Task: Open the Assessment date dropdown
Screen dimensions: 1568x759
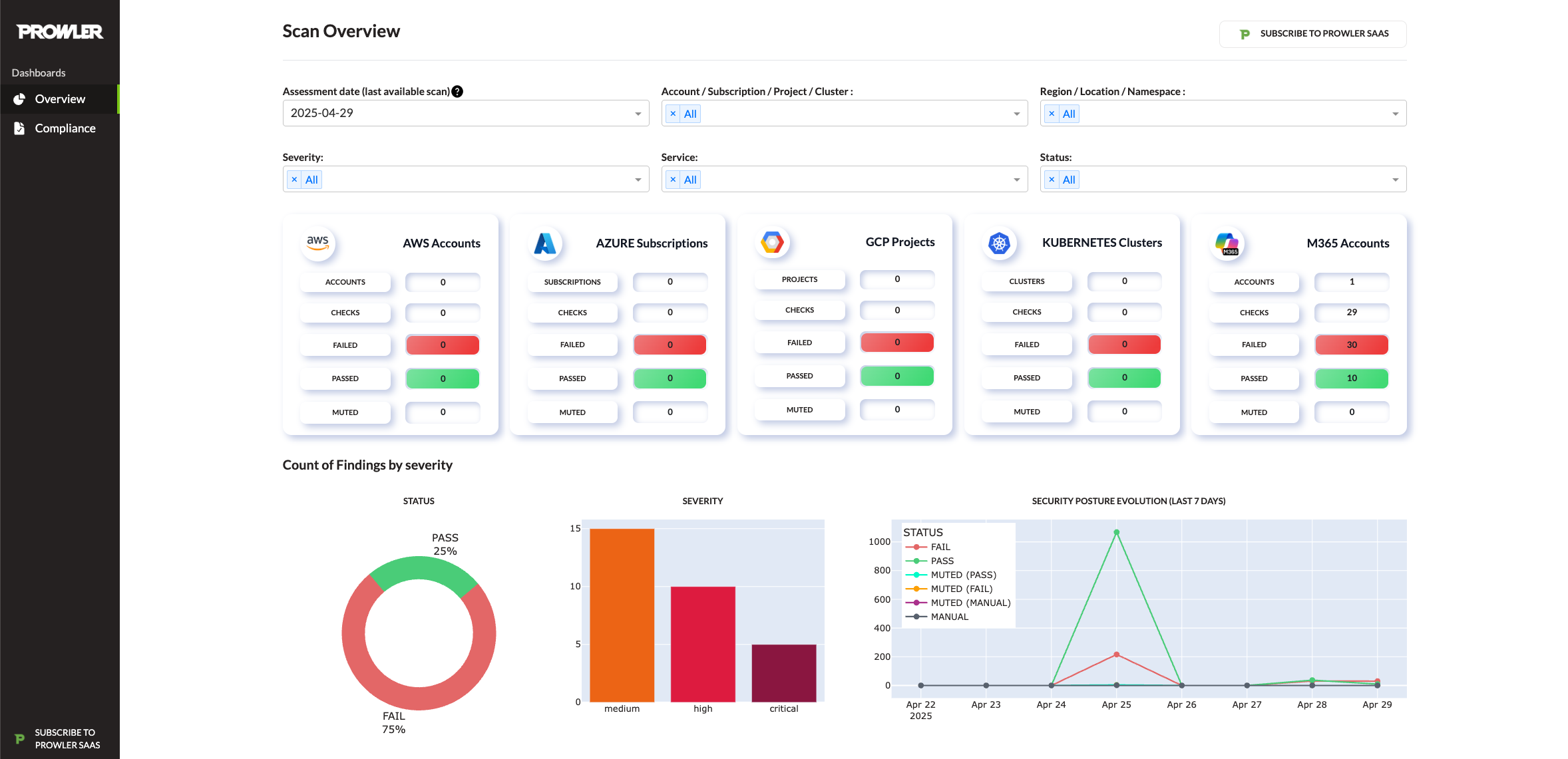Action: pyautogui.click(x=636, y=112)
